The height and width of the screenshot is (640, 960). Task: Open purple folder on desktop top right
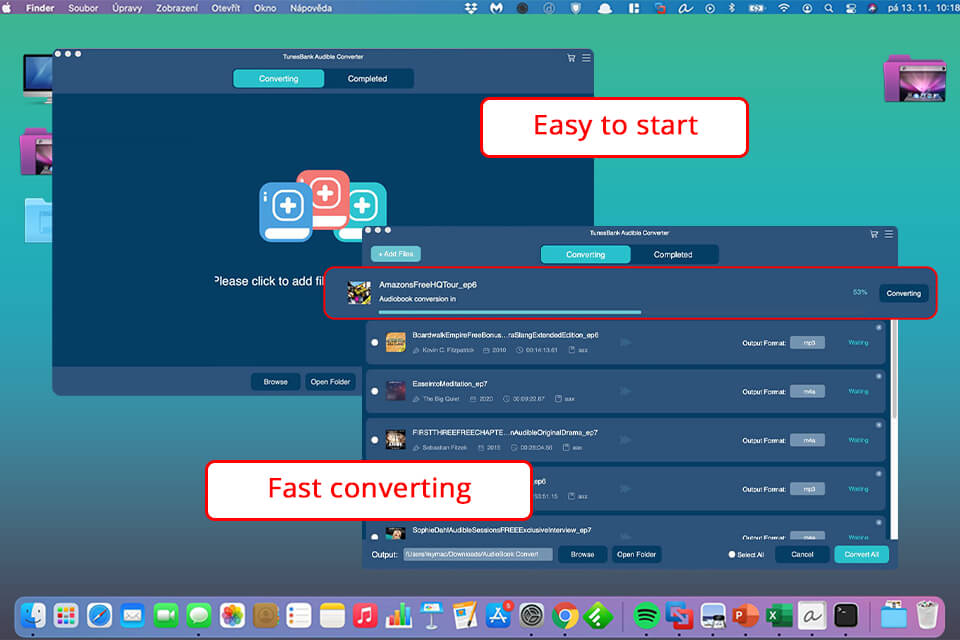(x=915, y=79)
